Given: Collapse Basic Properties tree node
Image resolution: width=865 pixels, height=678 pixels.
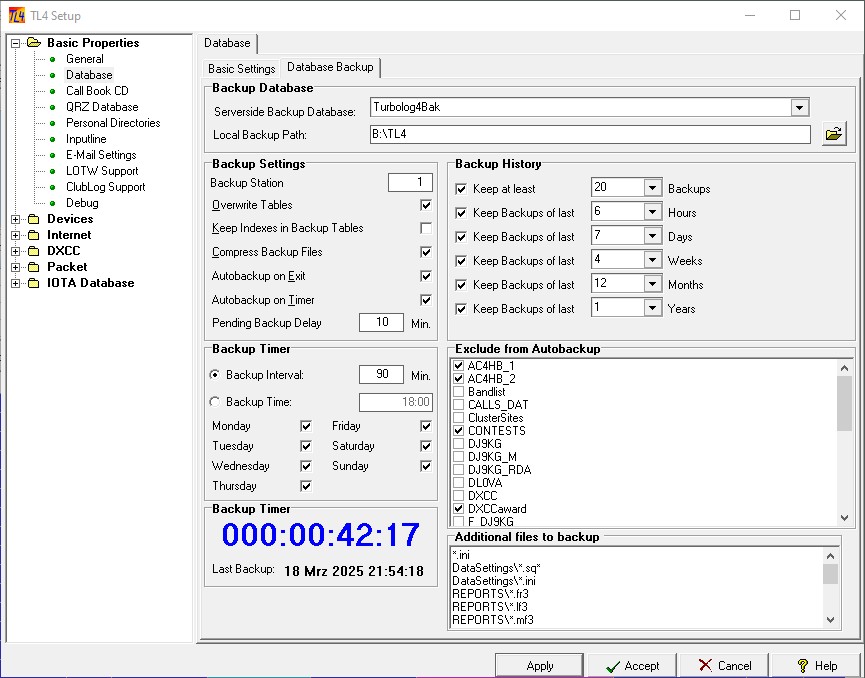Looking at the screenshot, I should tap(15, 43).
